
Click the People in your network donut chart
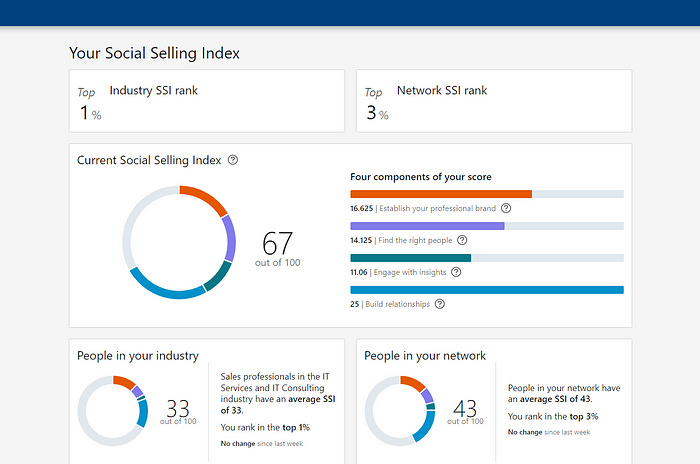[400, 411]
